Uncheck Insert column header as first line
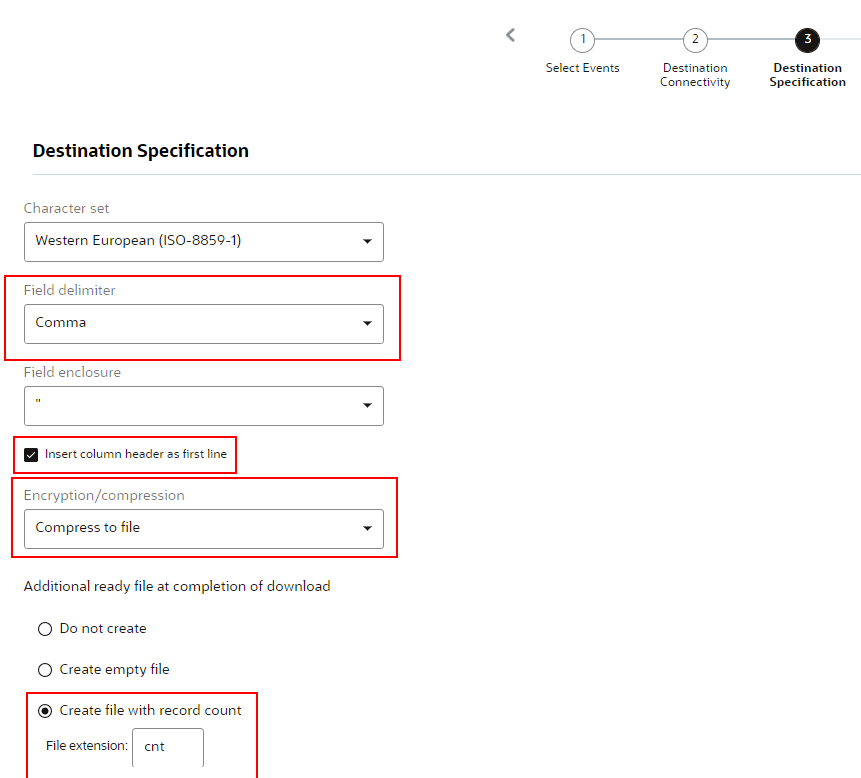Screen dimensions: 861x778 [x=31, y=455]
